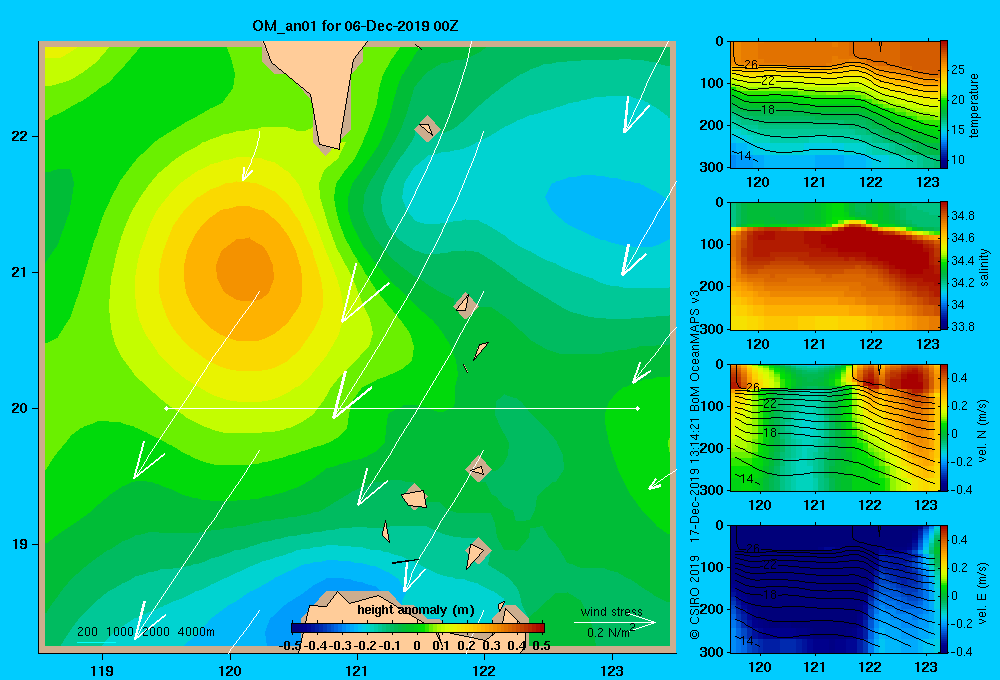Click the map title OM_an01 for 06-Dec-2019 00Z
Screen dimensions: 1000x680
pyautogui.click(x=355, y=26)
